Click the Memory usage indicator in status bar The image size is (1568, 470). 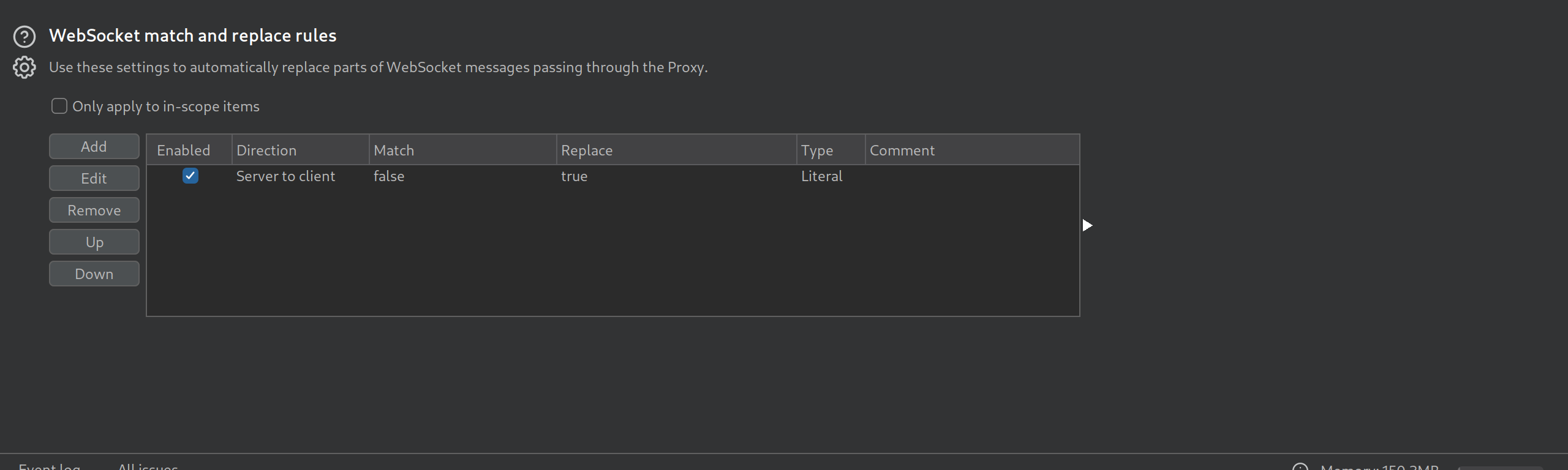tap(1378, 466)
